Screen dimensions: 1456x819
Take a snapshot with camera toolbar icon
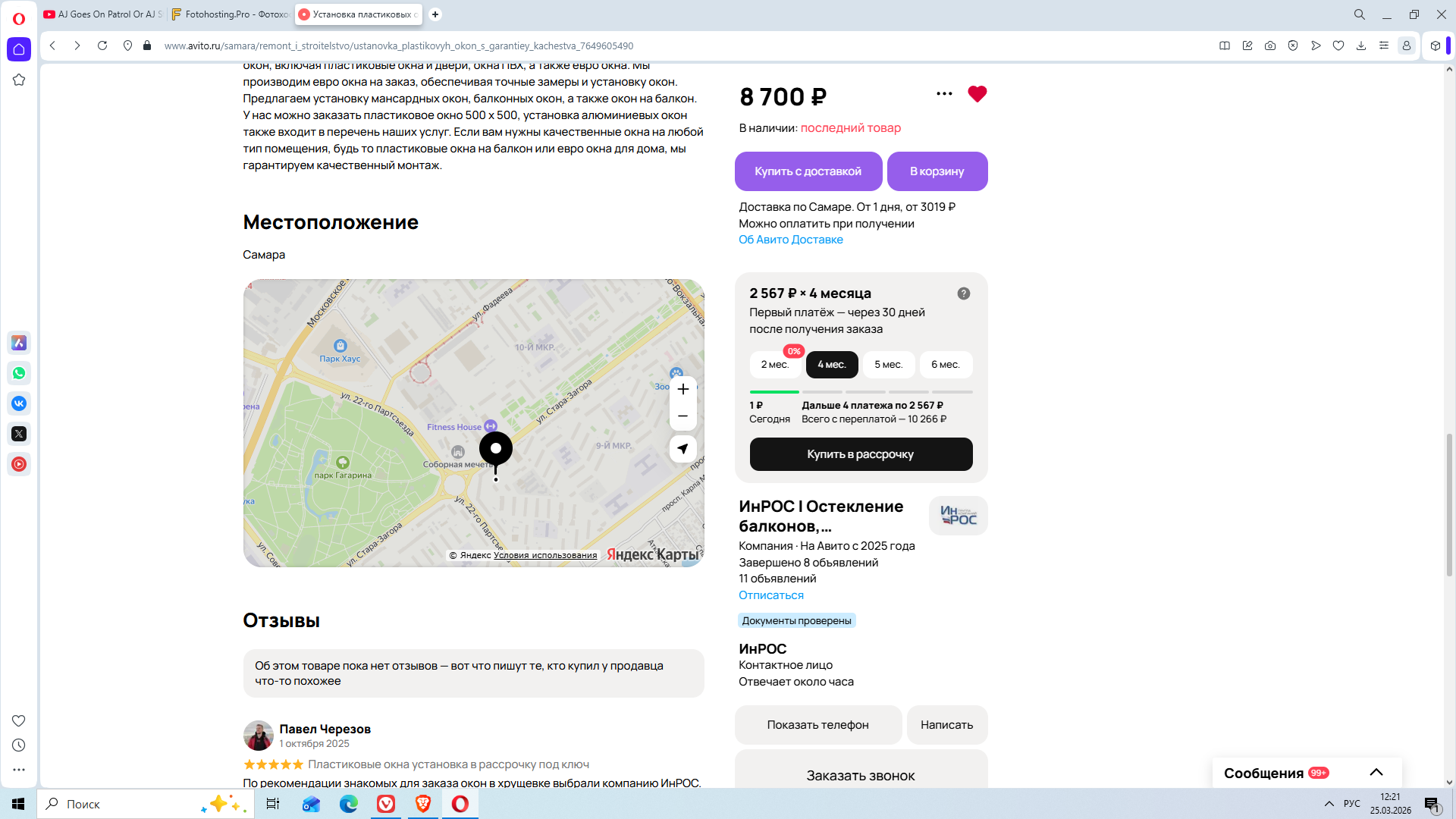[1270, 45]
